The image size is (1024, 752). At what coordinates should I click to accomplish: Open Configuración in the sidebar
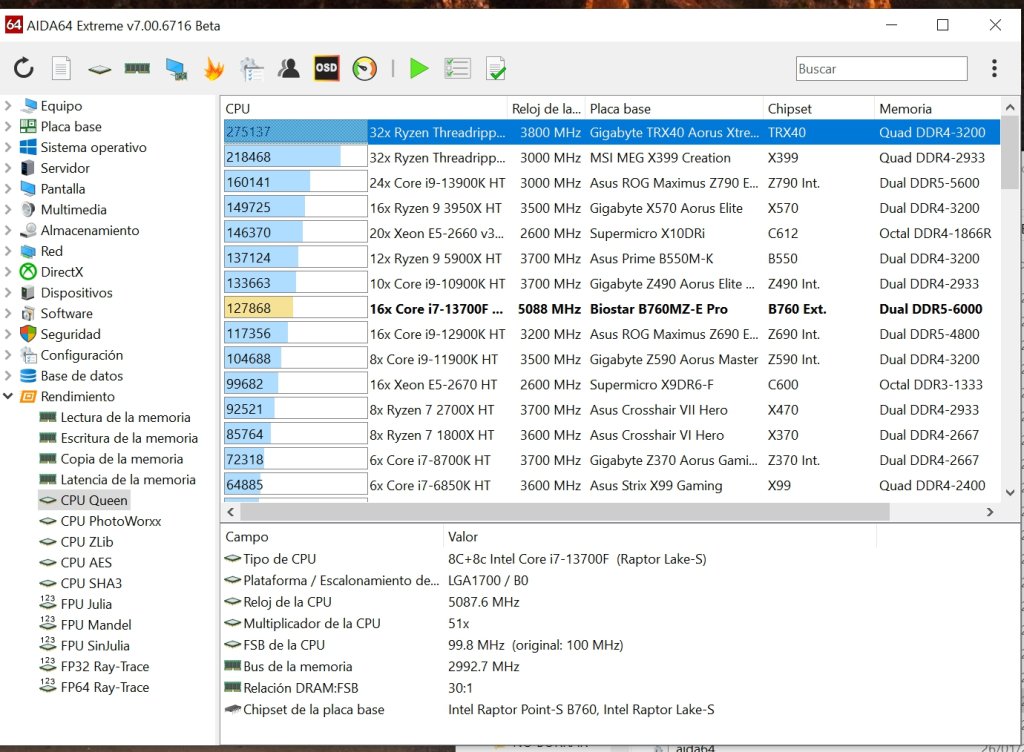tap(82, 355)
